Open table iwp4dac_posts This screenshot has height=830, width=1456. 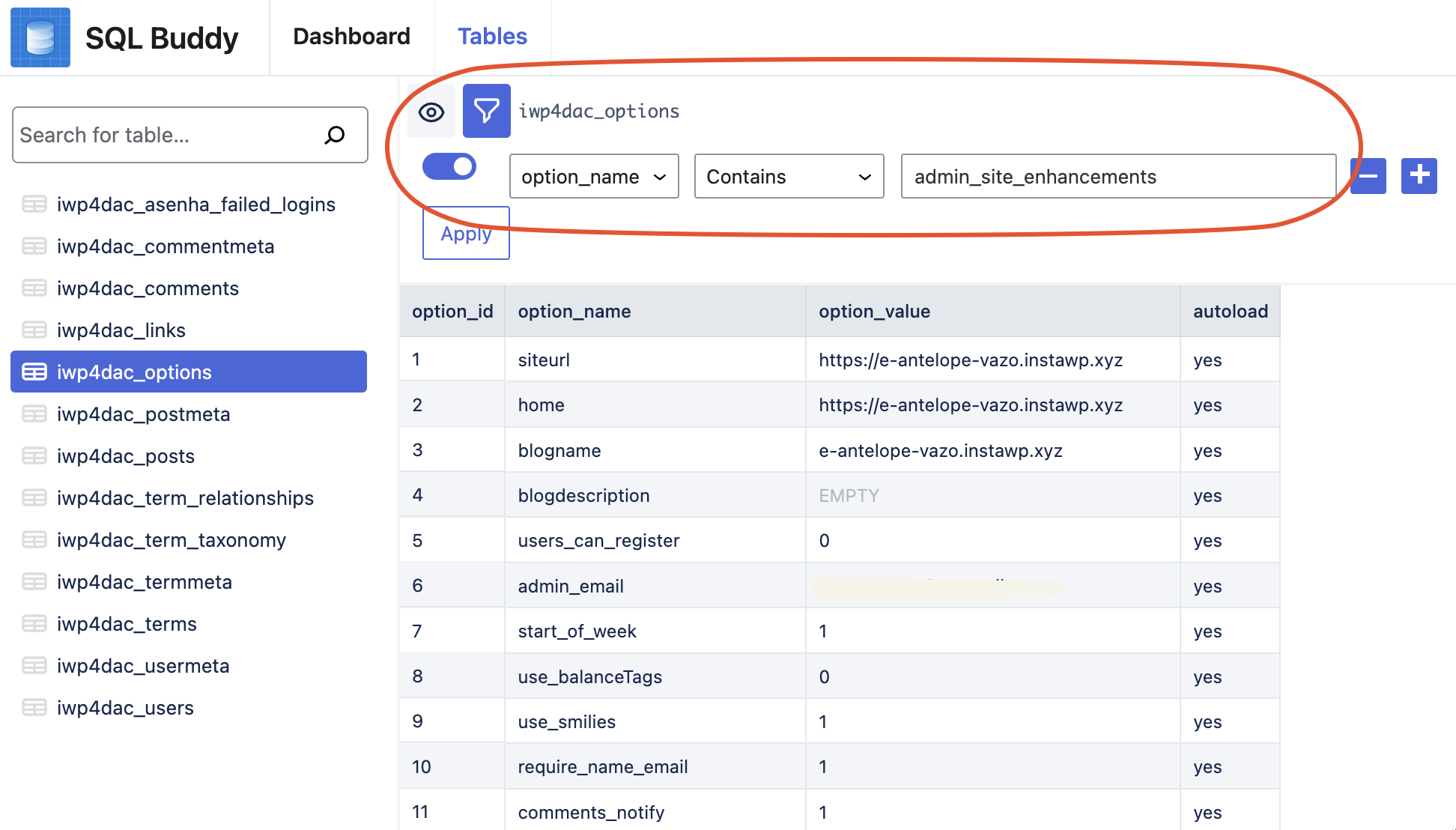(189, 455)
